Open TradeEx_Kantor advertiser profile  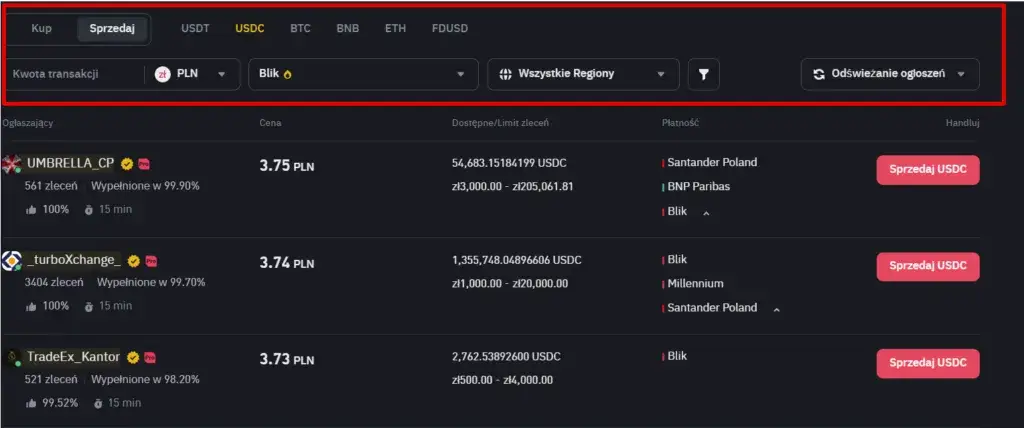(73, 357)
